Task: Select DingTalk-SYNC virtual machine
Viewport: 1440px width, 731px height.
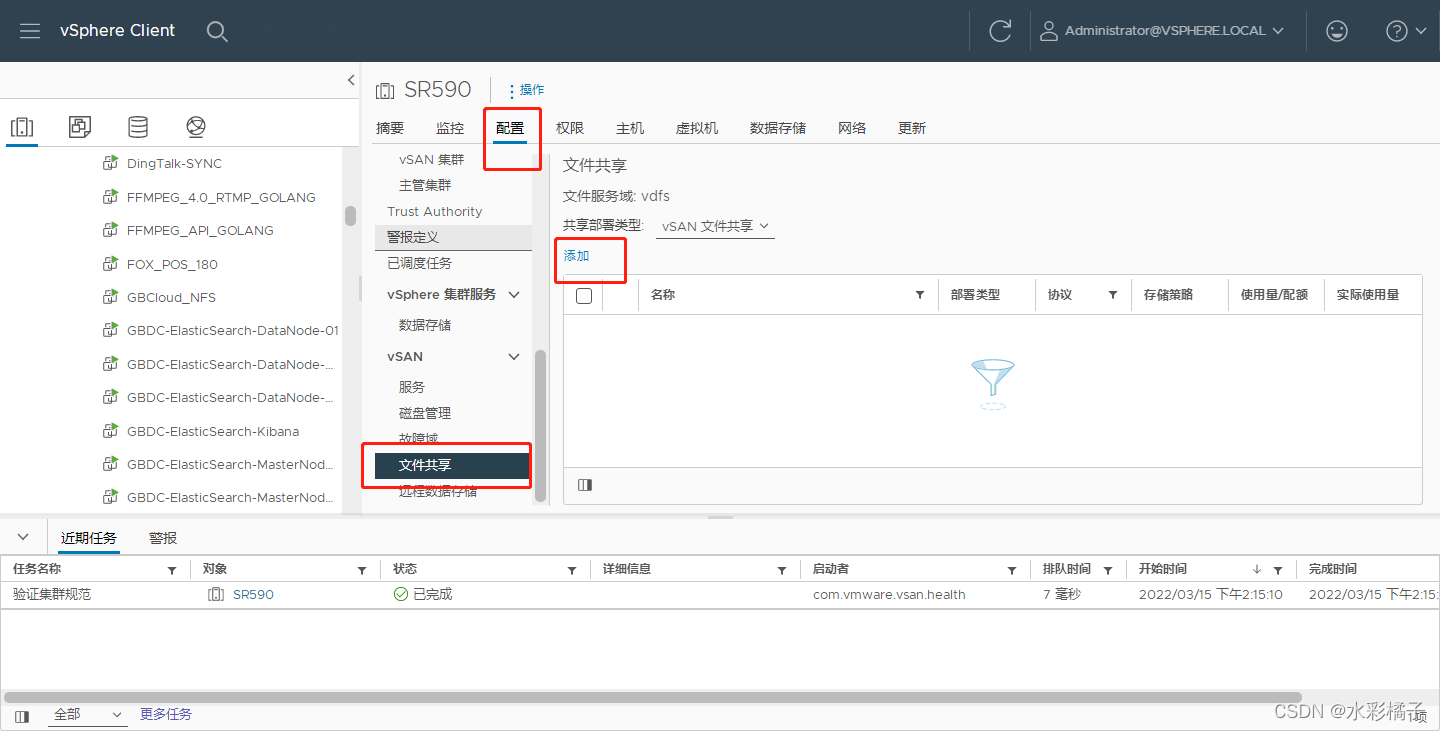Action: [174, 163]
